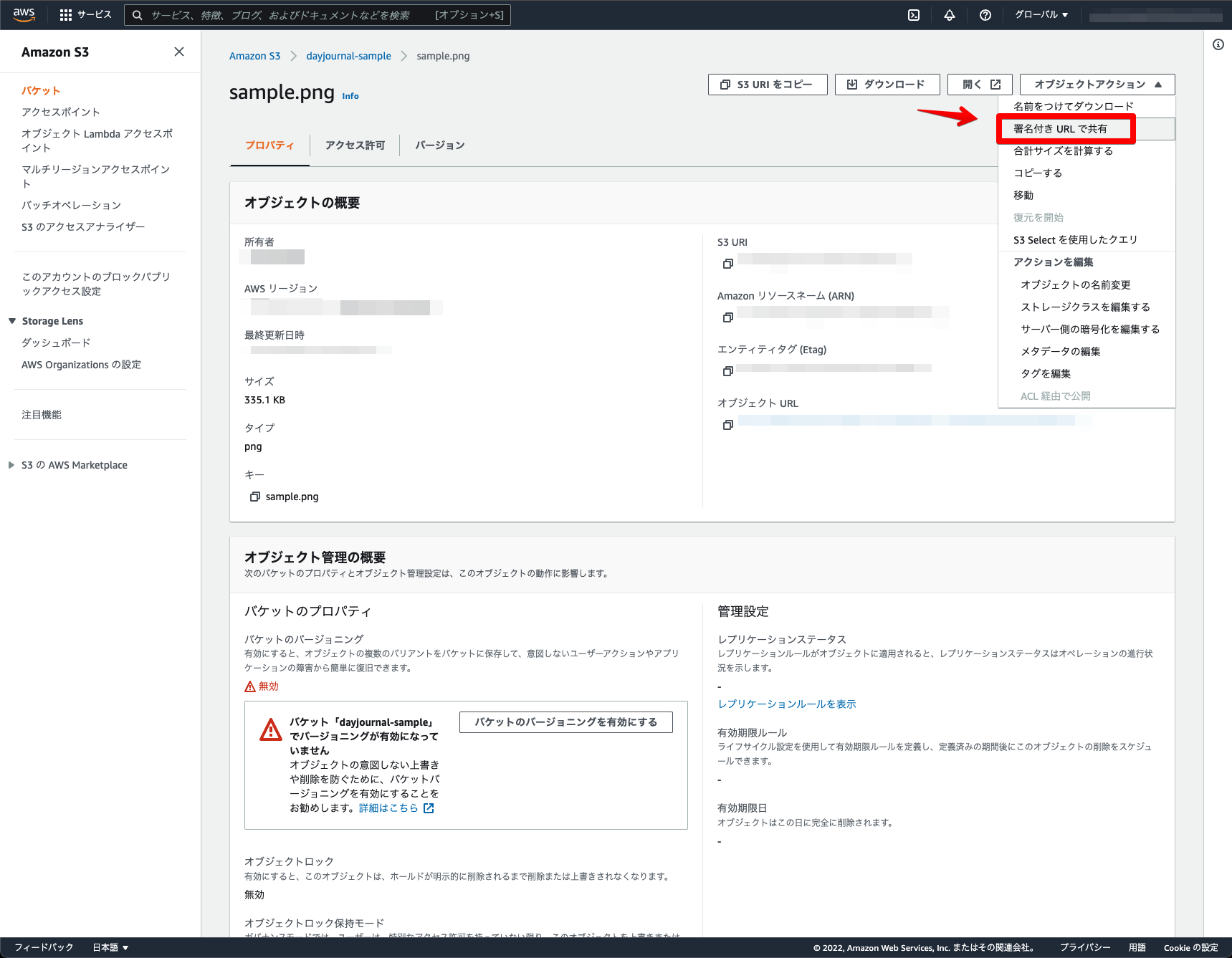Screen dimensions: 1232x958
Task: Open S3 のアクセスアナライザー sidebar link
Action: [83, 227]
